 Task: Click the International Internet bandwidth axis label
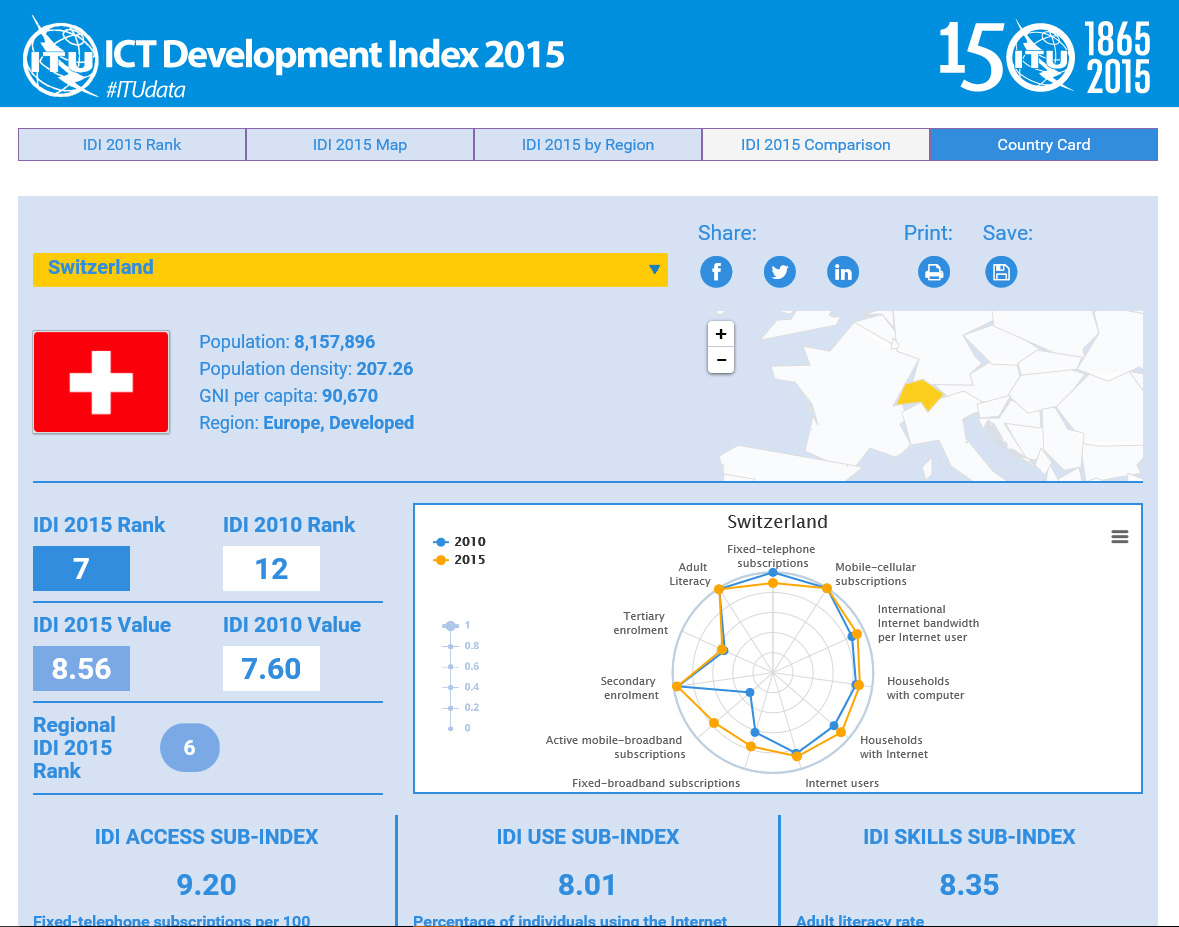928,623
